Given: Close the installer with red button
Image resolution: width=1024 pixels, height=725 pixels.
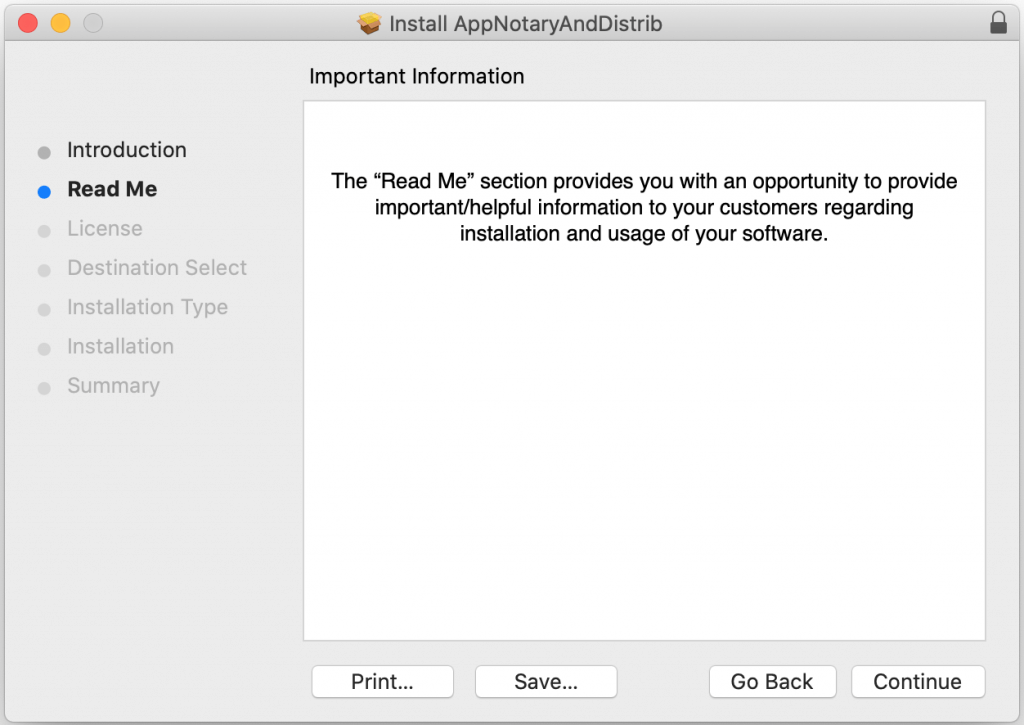Looking at the screenshot, I should click(28, 23).
